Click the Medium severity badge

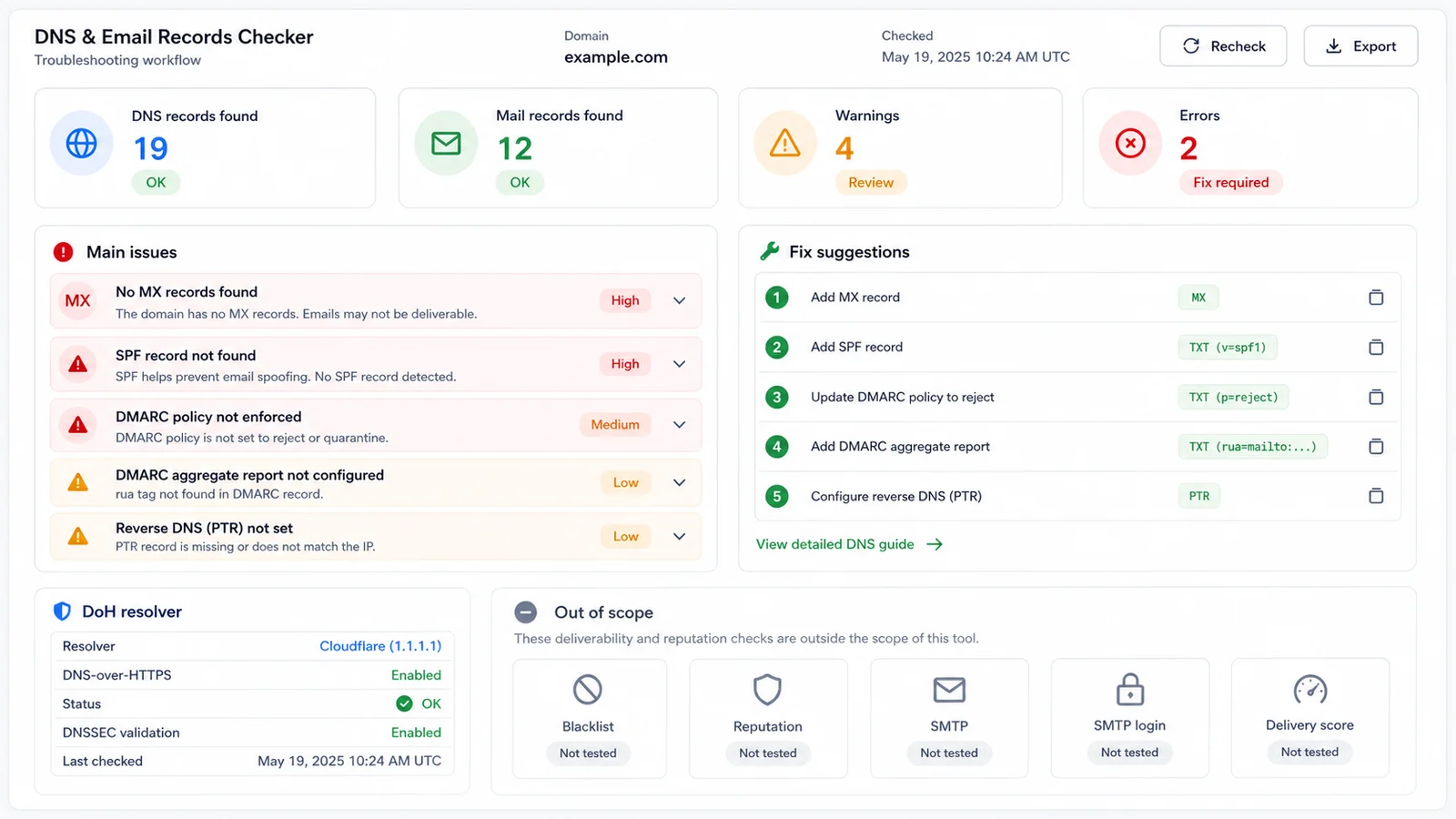point(615,425)
